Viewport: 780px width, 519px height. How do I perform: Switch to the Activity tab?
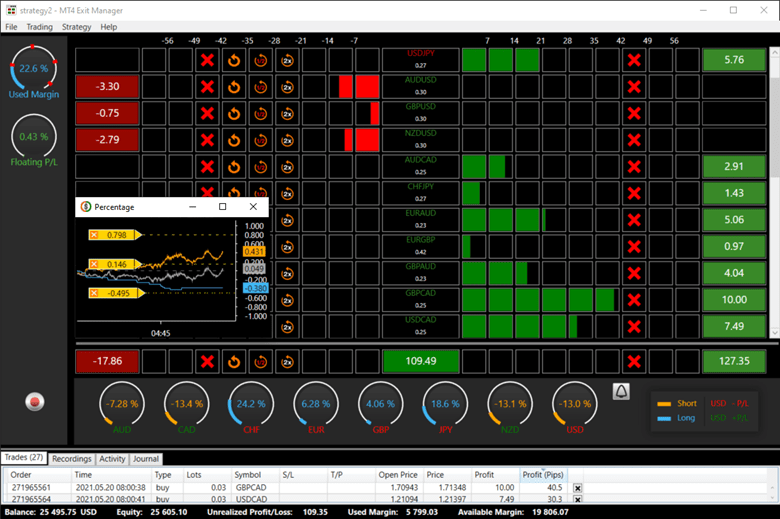click(x=112, y=459)
